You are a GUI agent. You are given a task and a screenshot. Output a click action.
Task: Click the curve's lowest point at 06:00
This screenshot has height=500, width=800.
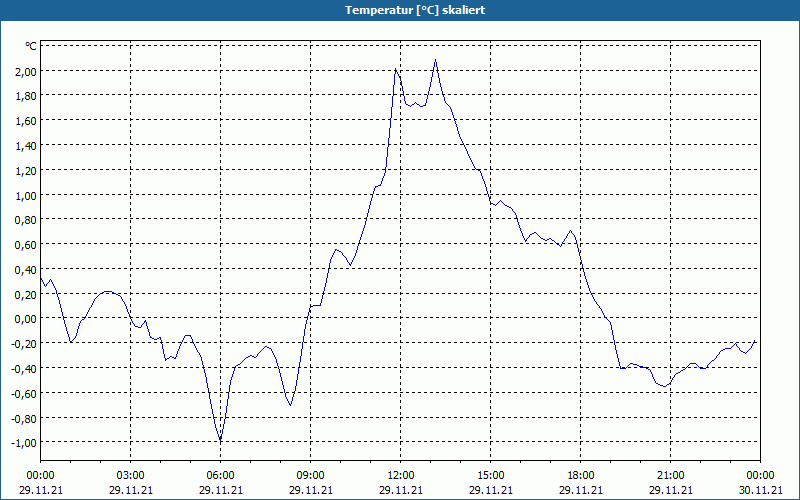click(x=220, y=439)
